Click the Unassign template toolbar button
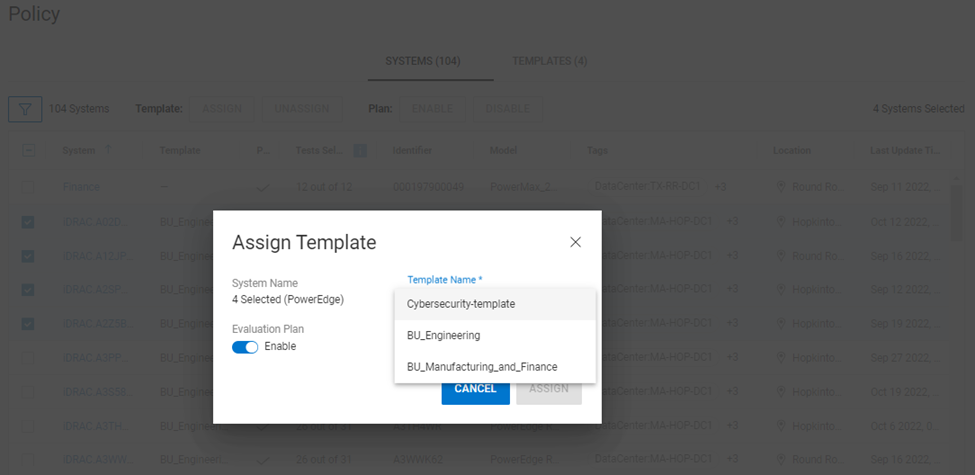Viewport: 975px width, 475px height. point(302,108)
